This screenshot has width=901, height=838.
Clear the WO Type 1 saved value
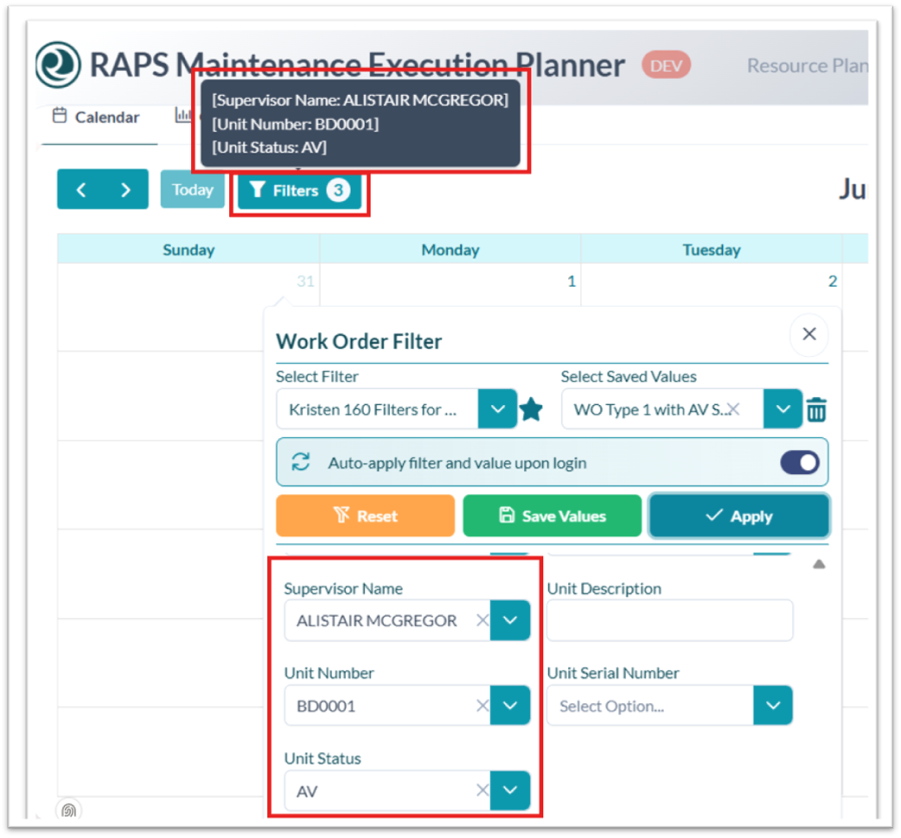point(734,409)
